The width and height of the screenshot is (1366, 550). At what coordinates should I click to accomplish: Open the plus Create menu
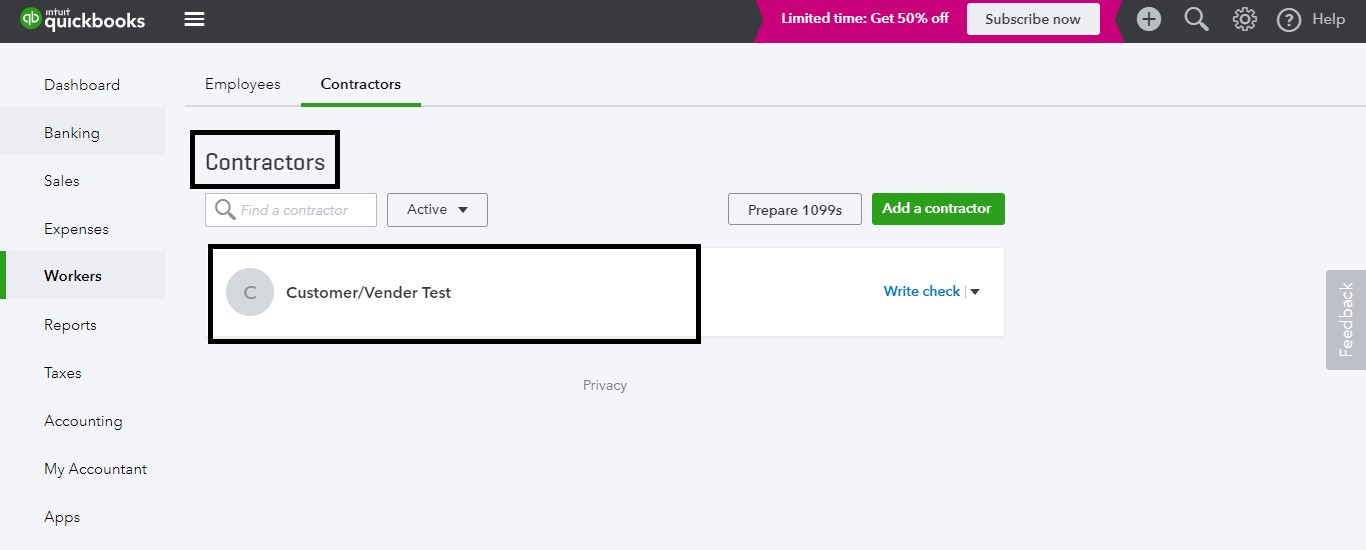tap(1149, 19)
